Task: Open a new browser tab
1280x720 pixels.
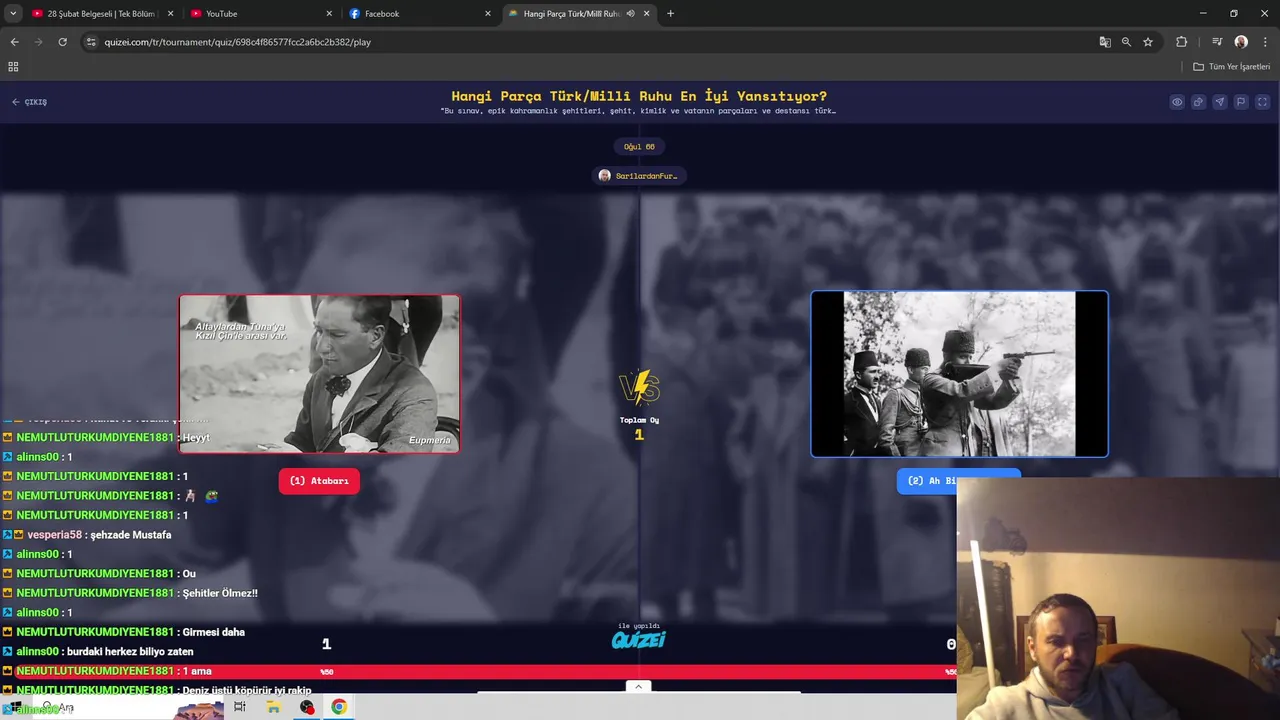Action: 670,13
